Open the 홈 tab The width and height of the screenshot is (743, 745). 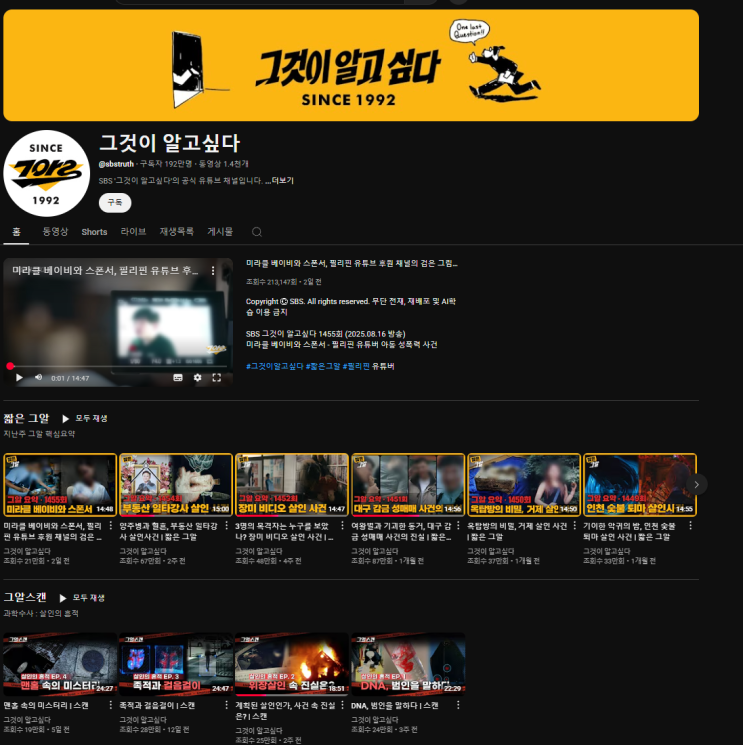pos(16,232)
